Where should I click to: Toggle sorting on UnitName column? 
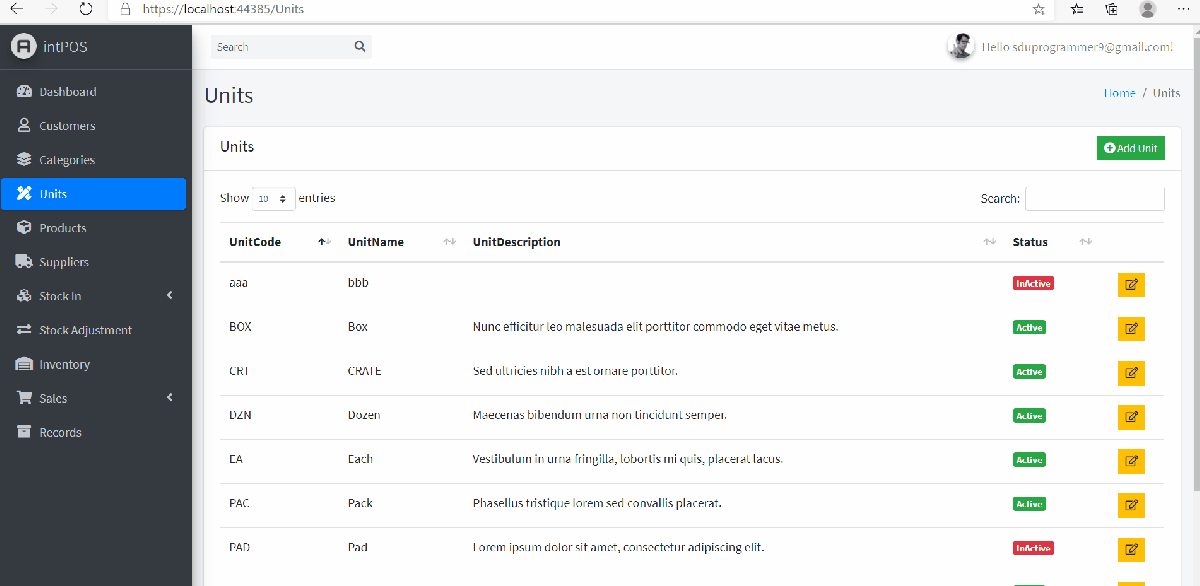pos(376,242)
